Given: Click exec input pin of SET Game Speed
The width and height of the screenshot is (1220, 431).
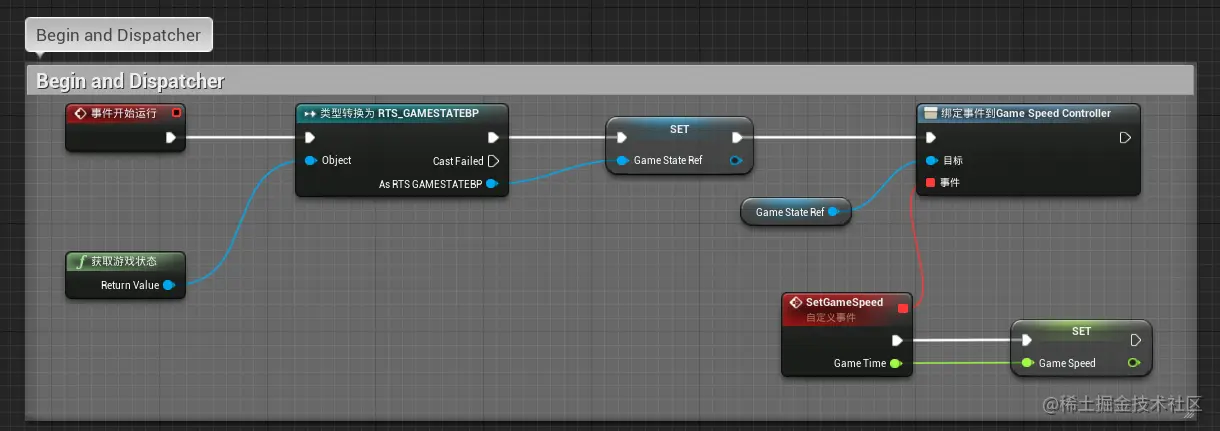Looking at the screenshot, I should pos(1027,340).
